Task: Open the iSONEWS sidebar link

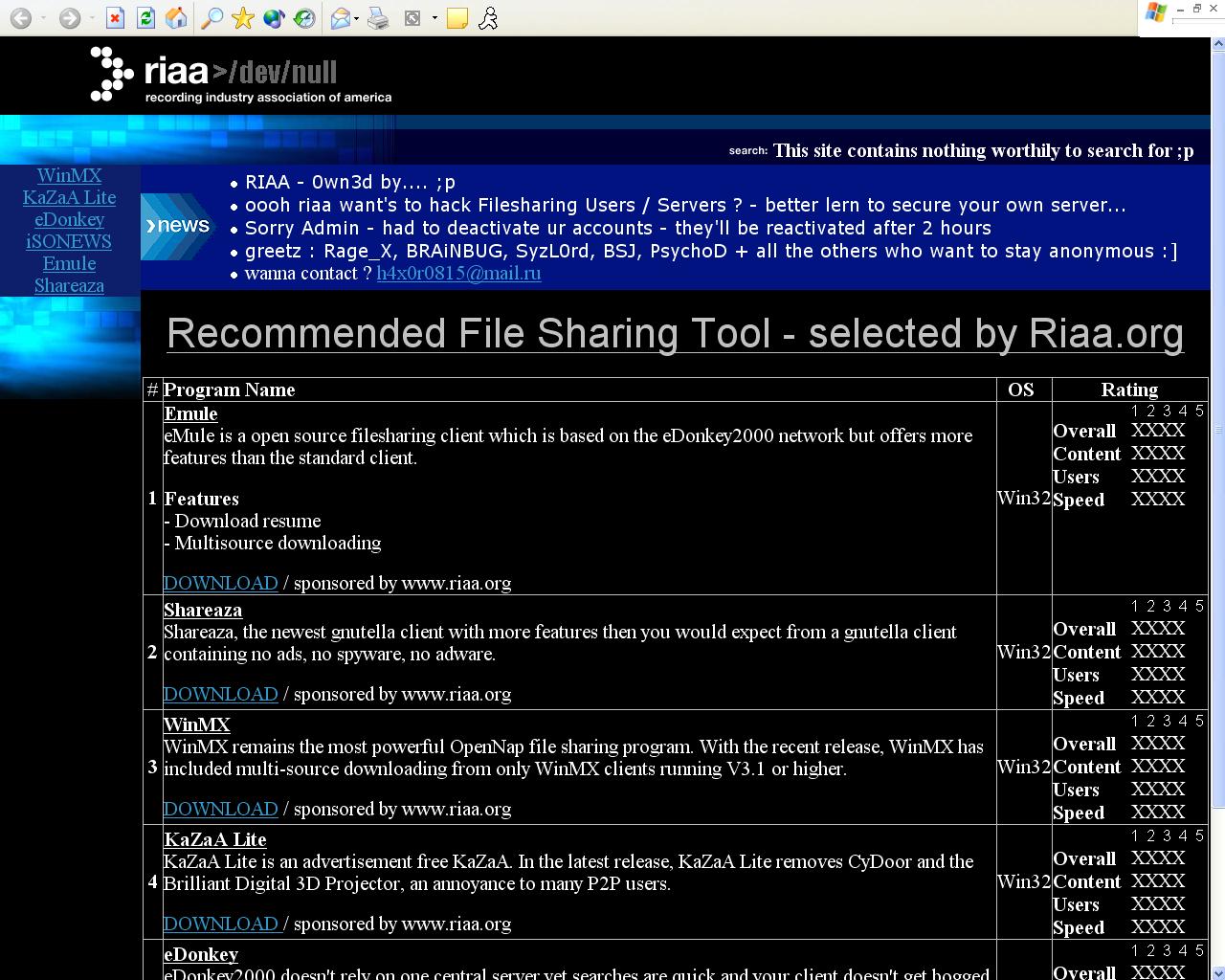Action: pyautogui.click(x=69, y=241)
